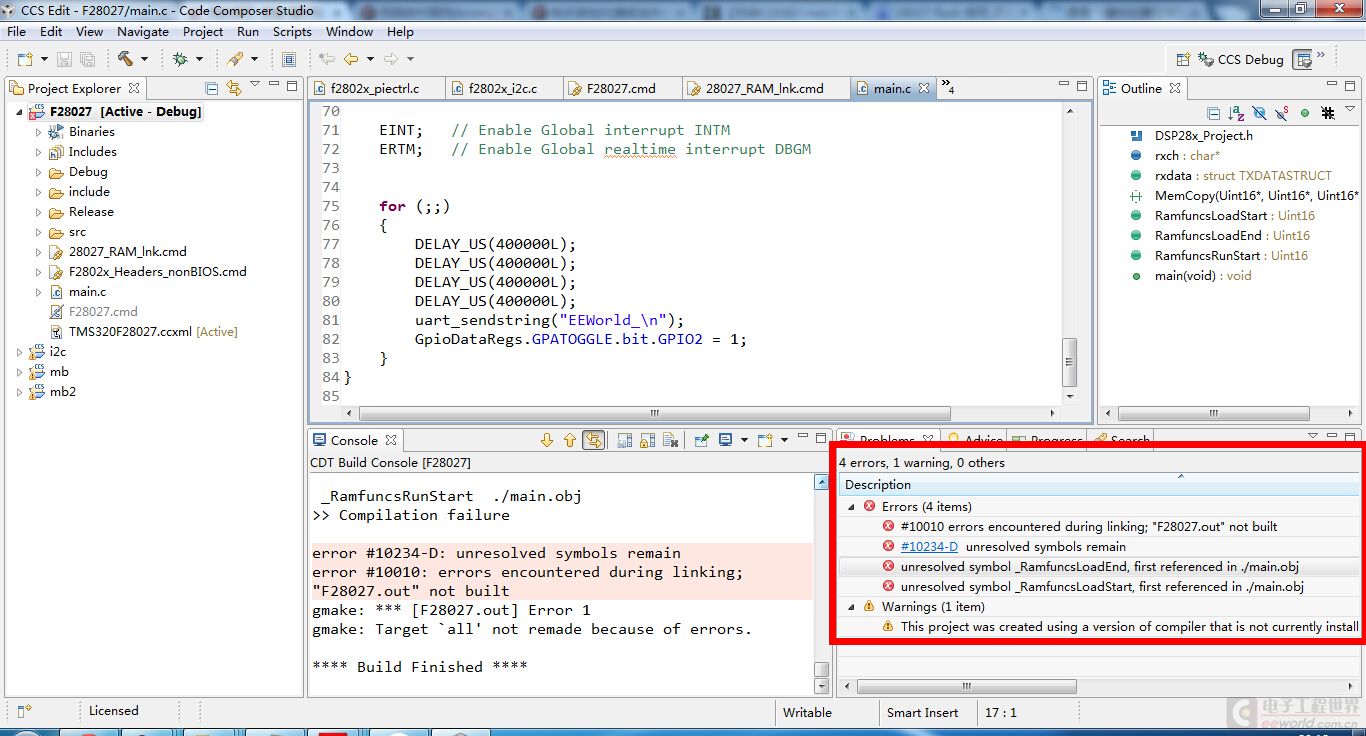Click the Build hammer icon

125,59
